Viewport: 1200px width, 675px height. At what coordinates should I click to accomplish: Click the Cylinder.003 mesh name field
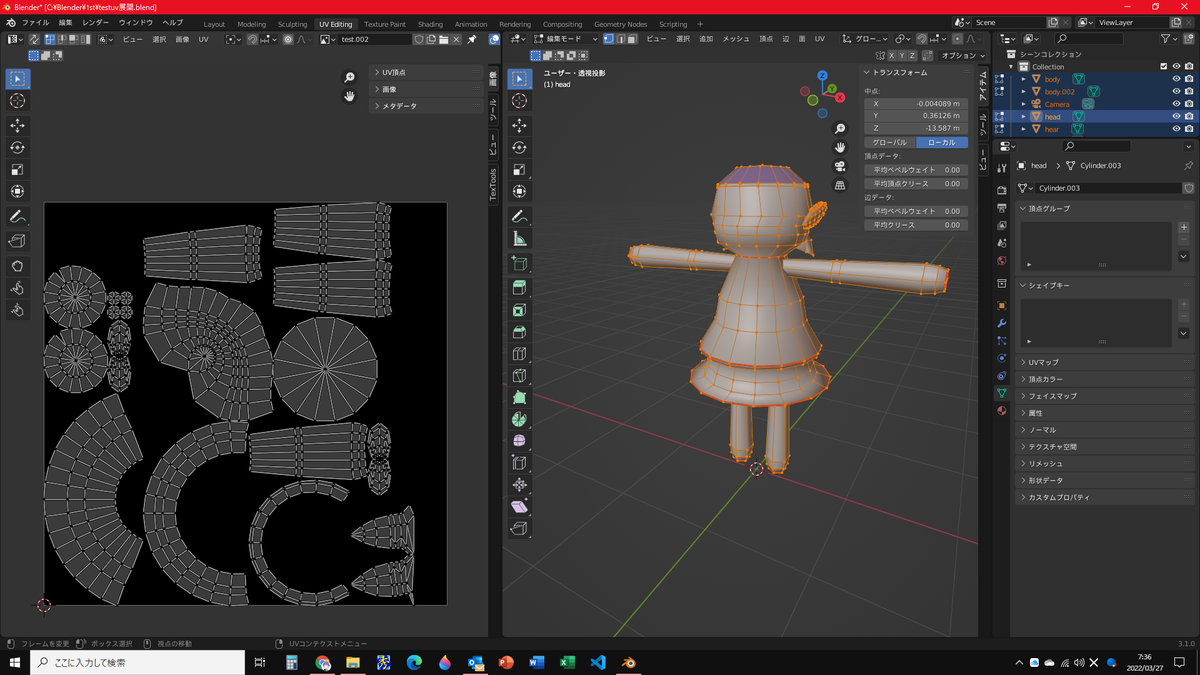1107,188
